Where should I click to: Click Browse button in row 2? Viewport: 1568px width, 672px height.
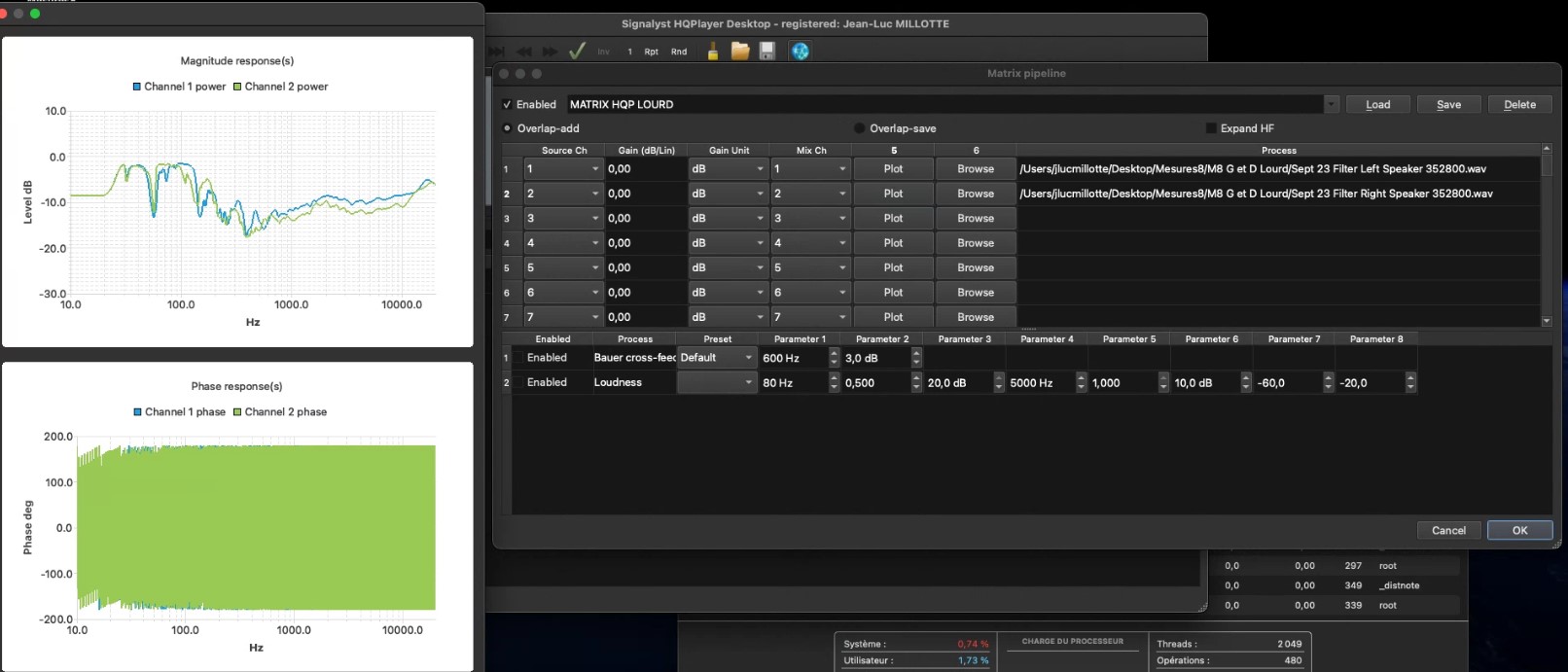pos(976,194)
